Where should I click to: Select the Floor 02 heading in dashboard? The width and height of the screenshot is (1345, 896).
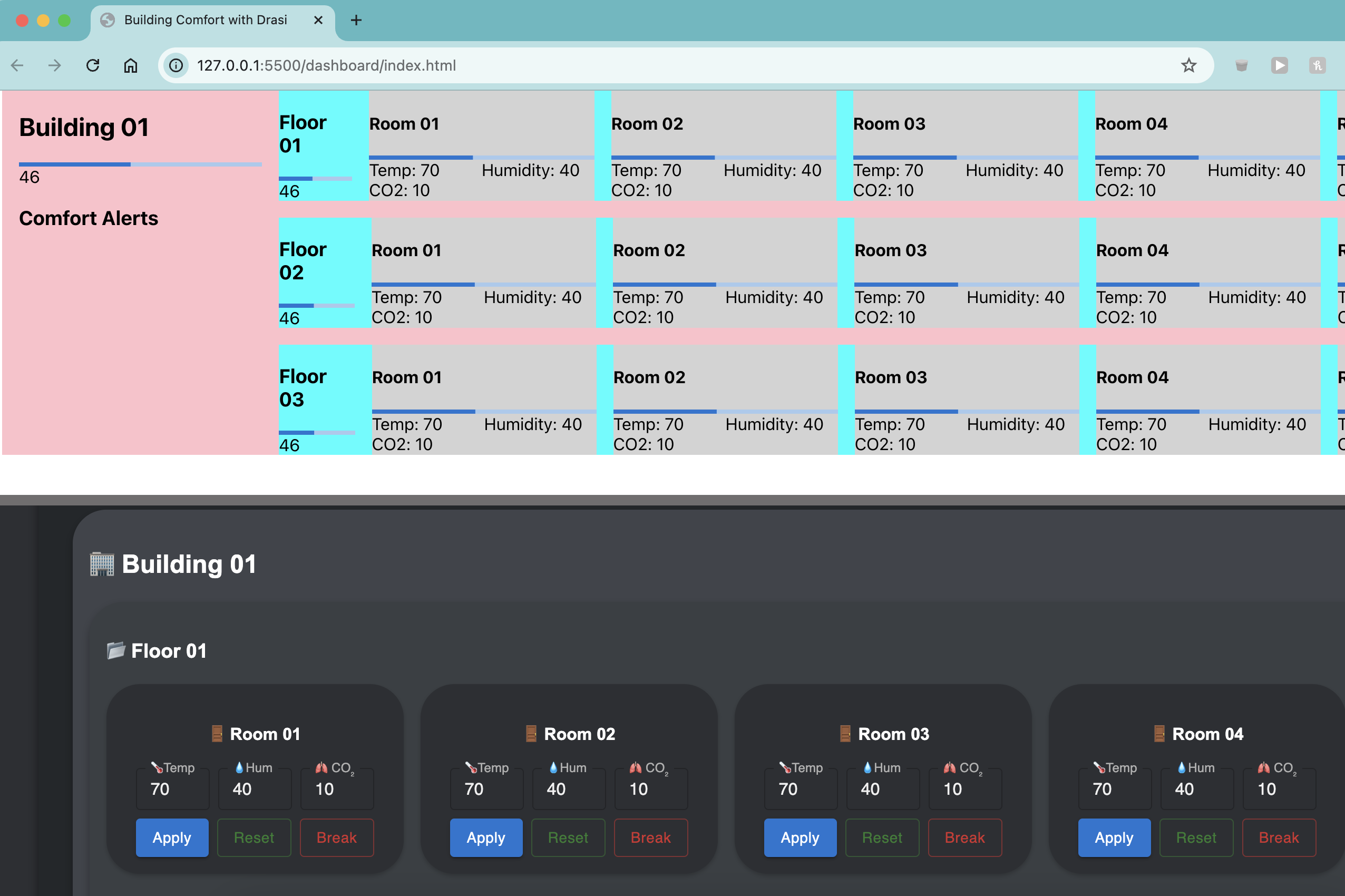[303, 261]
